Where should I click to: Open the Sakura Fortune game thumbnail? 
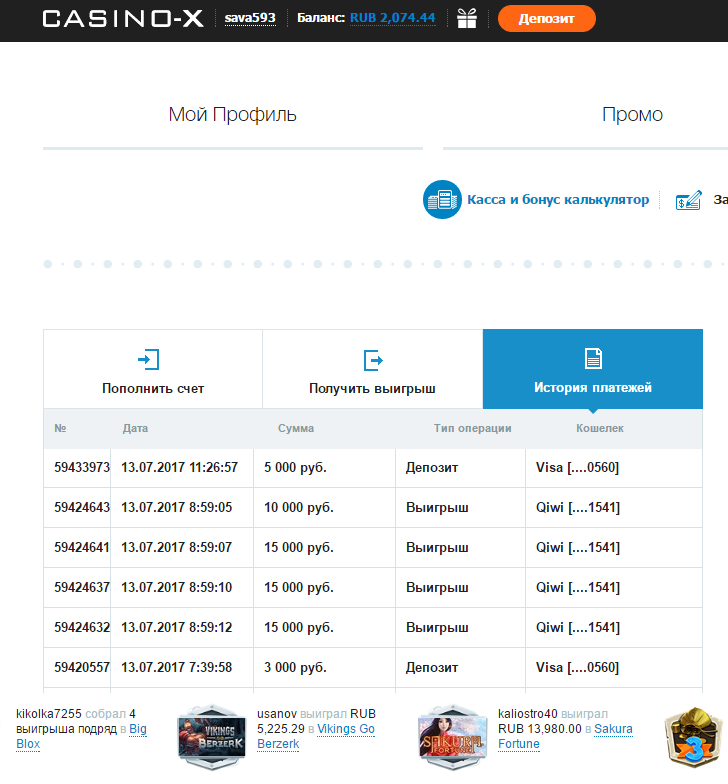452,737
